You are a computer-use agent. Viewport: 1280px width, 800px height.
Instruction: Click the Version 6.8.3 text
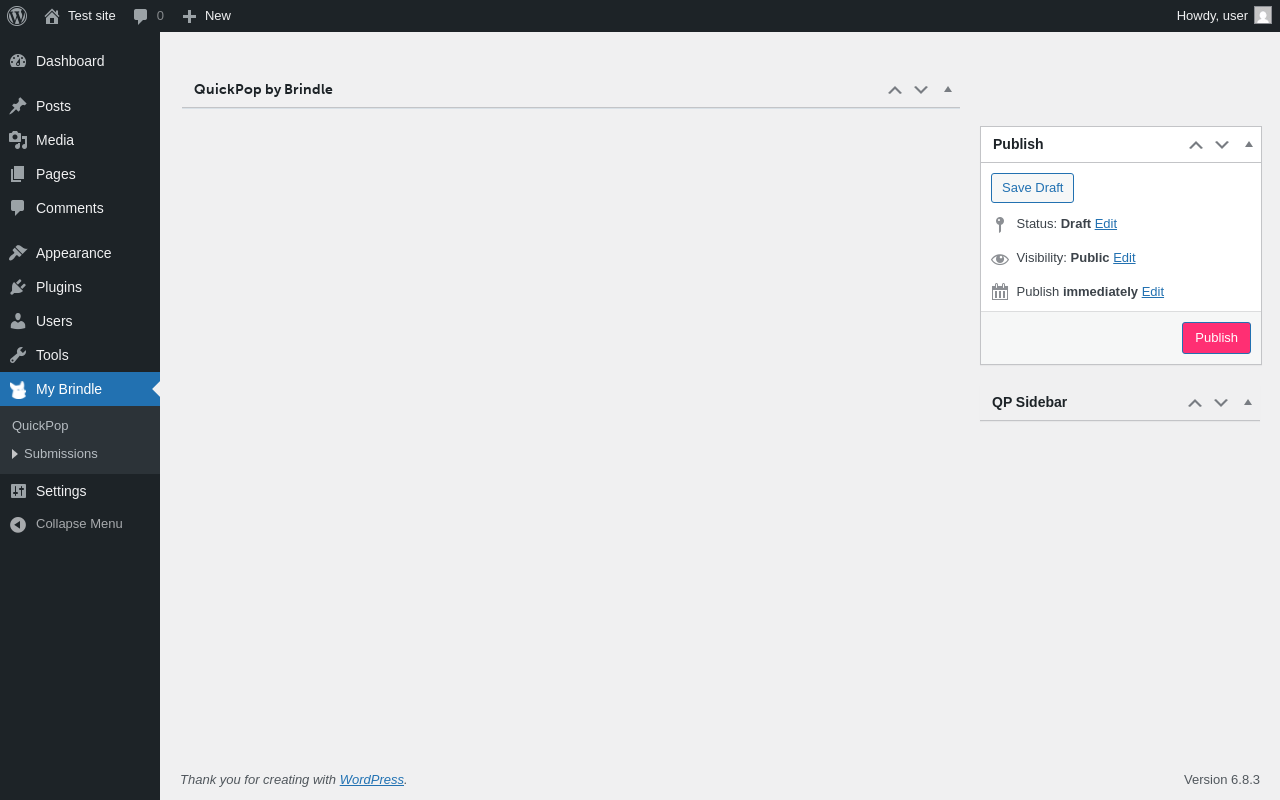click(x=1222, y=779)
